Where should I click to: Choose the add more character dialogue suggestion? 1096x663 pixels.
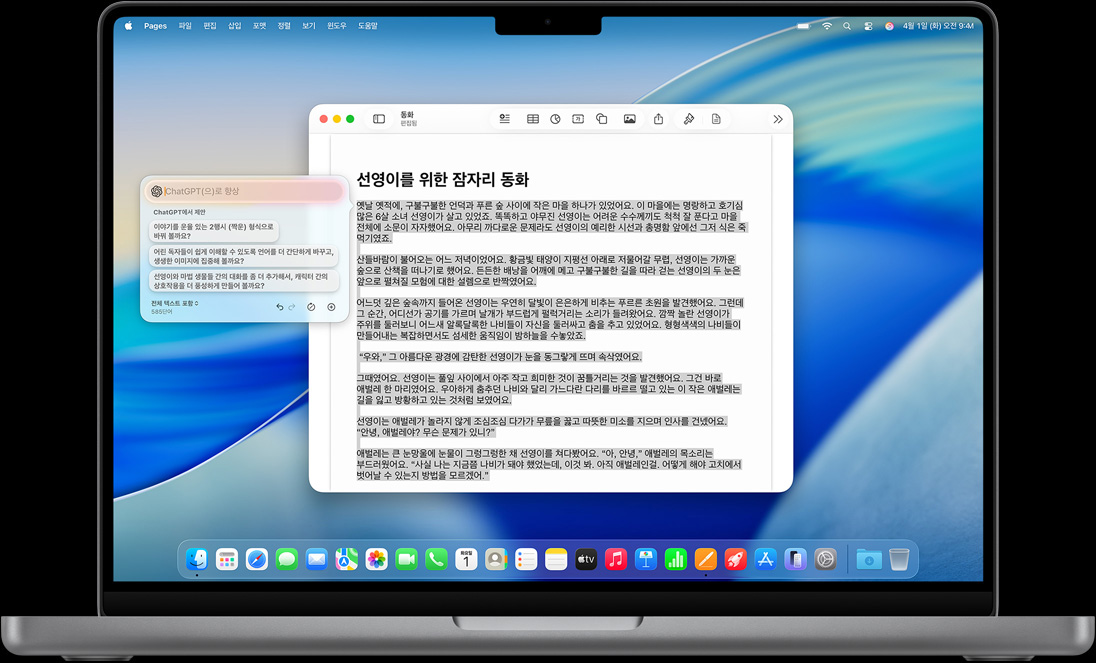pyautogui.click(x=244, y=281)
